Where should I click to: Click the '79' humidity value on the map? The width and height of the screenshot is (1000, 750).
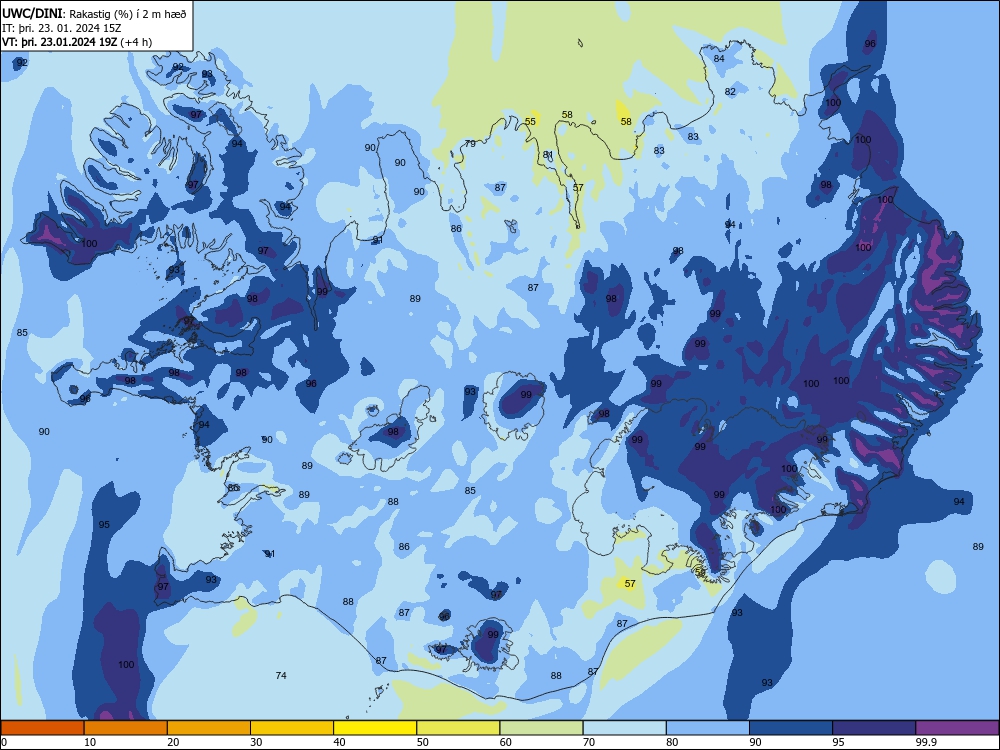[x=470, y=143]
